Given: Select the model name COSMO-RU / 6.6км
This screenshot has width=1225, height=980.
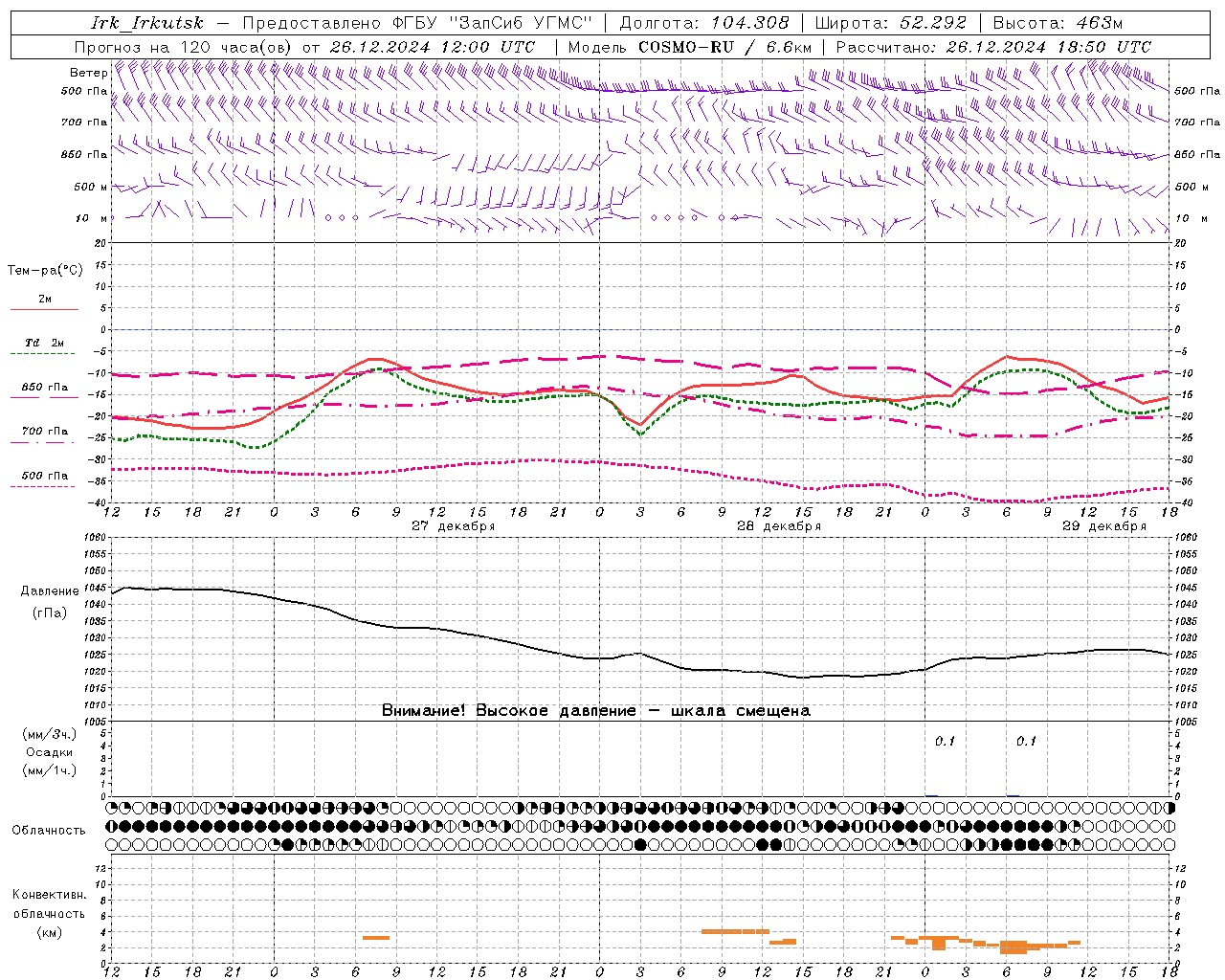Looking at the screenshot, I should point(724,47).
